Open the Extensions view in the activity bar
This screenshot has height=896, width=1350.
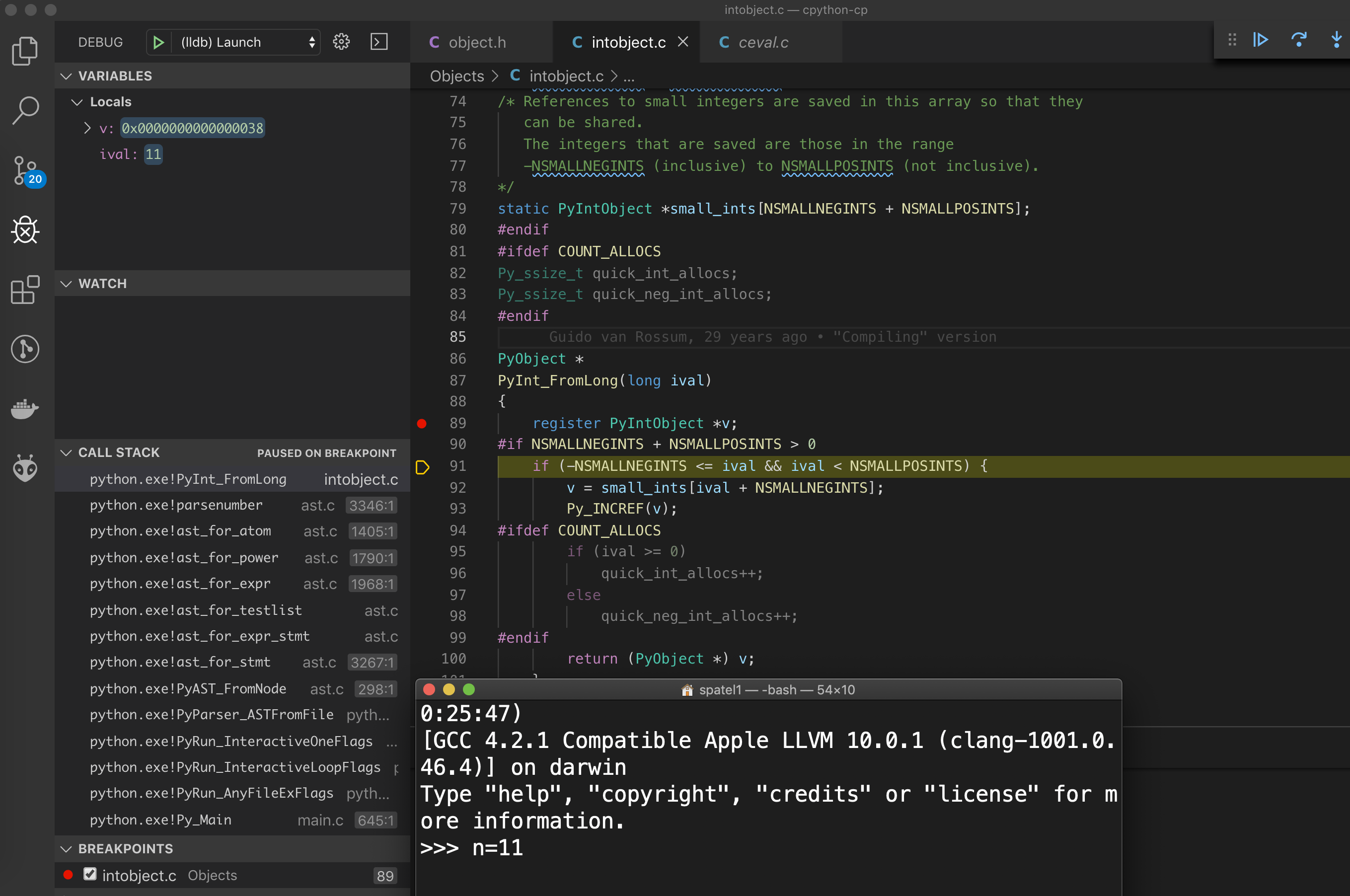pos(25,290)
